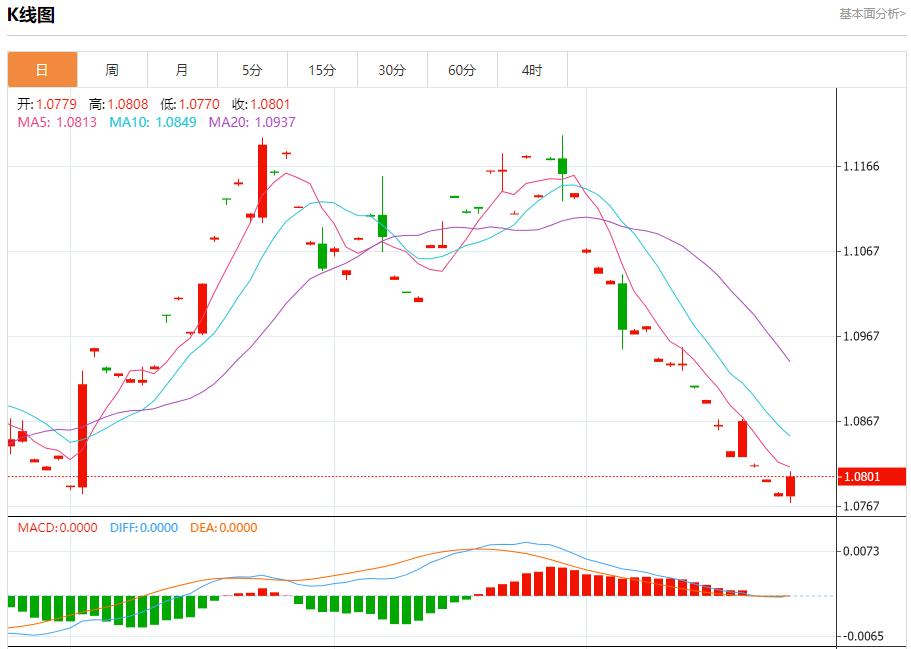Image resolution: width=911 pixels, height=649 pixels.
Task: Choose the 30分 interval tab
Action: (392, 70)
